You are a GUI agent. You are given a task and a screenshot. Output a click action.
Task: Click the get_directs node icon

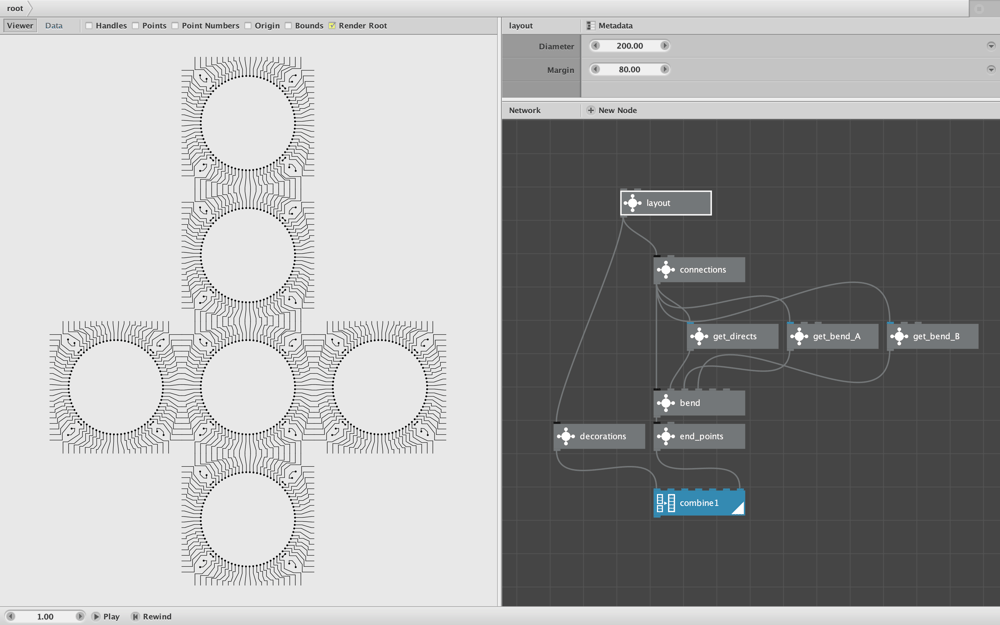coord(699,336)
